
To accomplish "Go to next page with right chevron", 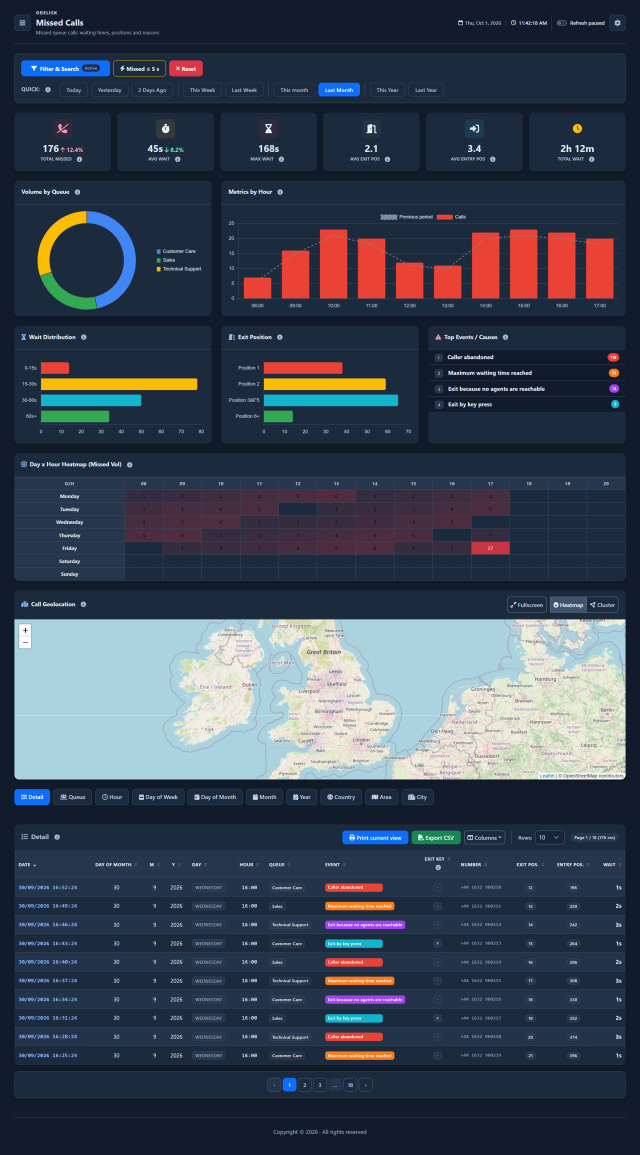I will [366, 1084].
